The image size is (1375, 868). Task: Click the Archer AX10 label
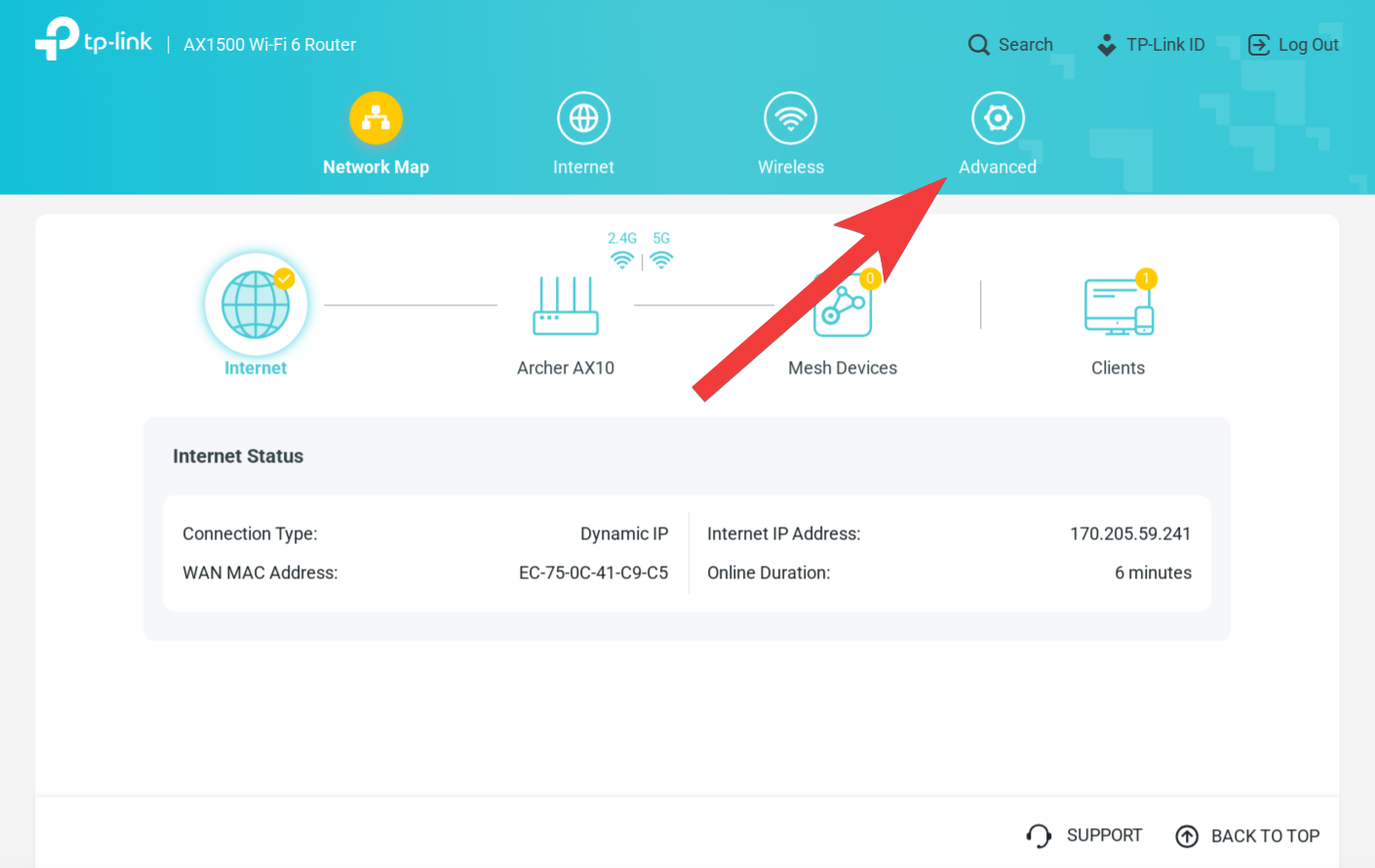coord(566,368)
